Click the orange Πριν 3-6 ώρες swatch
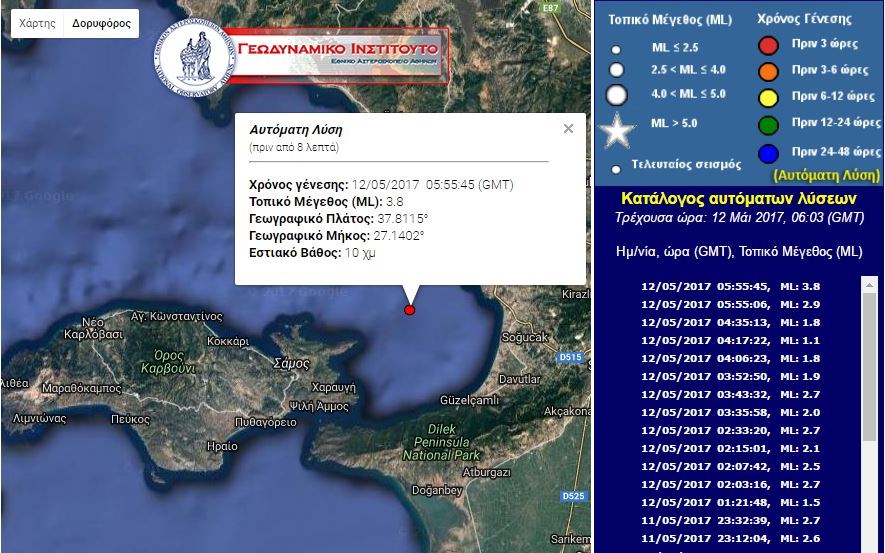The width and height of the screenshot is (885, 553). click(x=768, y=71)
